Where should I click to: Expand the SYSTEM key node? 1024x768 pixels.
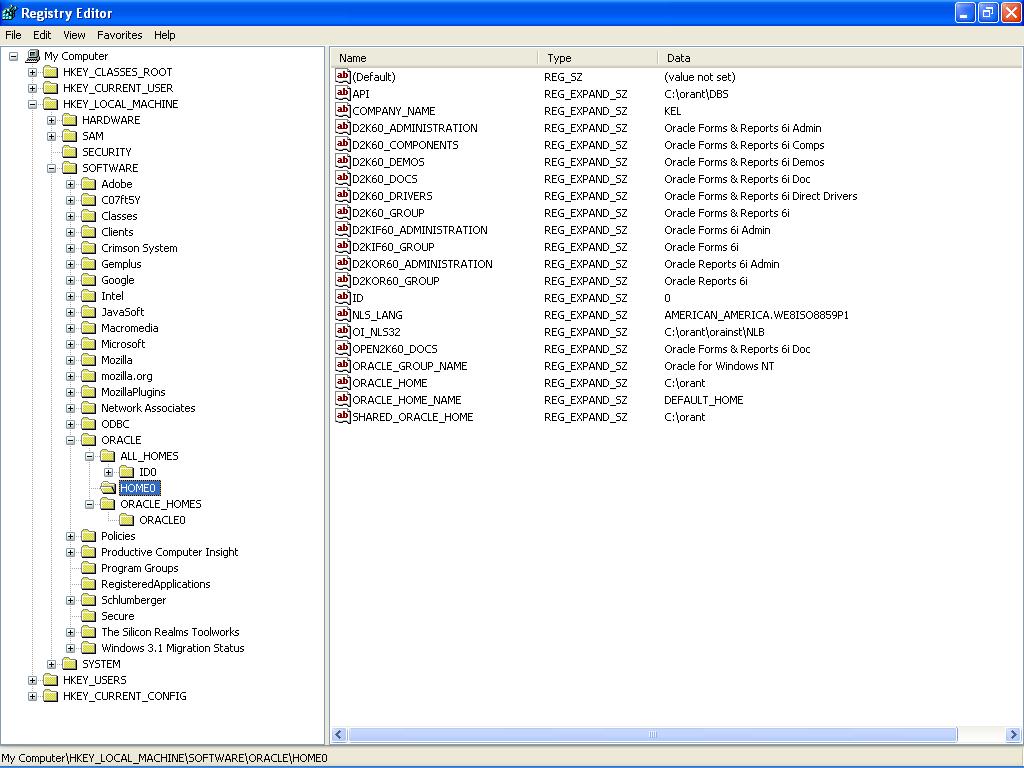coord(52,664)
